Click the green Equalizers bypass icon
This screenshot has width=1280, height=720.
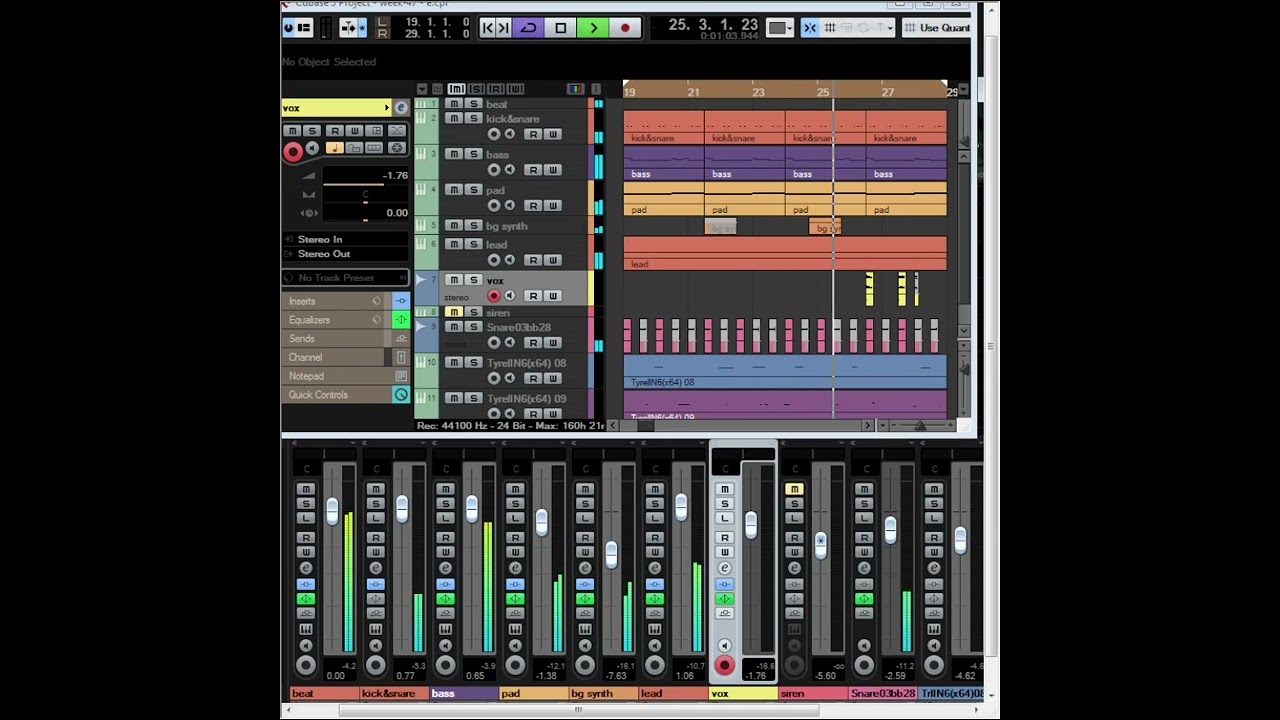click(401, 320)
